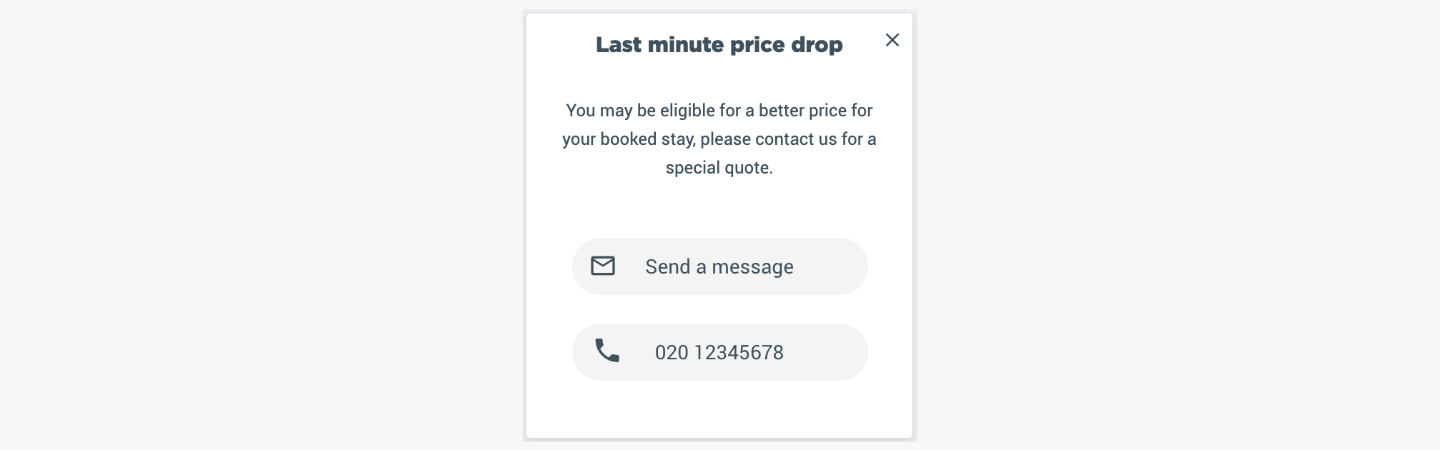Click empty space between the two contact buttons
This screenshot has width=1440, height=450.
(x=720, y=309)
